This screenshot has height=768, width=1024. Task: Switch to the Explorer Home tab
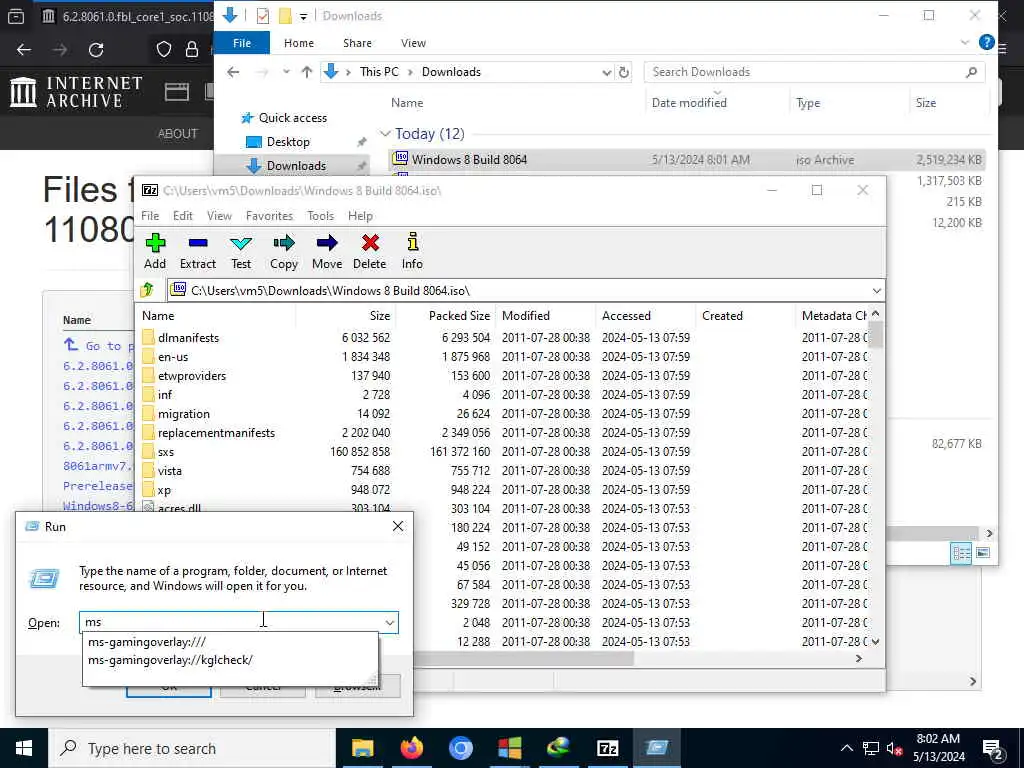pos(299,42)
